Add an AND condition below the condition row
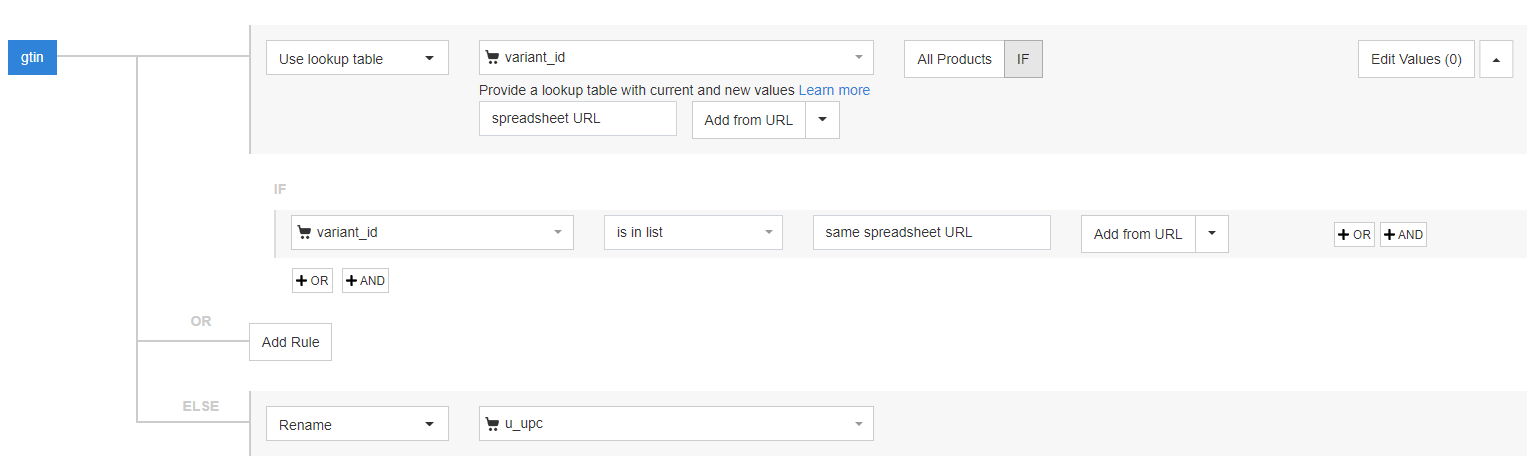 (x=365, y=281)
